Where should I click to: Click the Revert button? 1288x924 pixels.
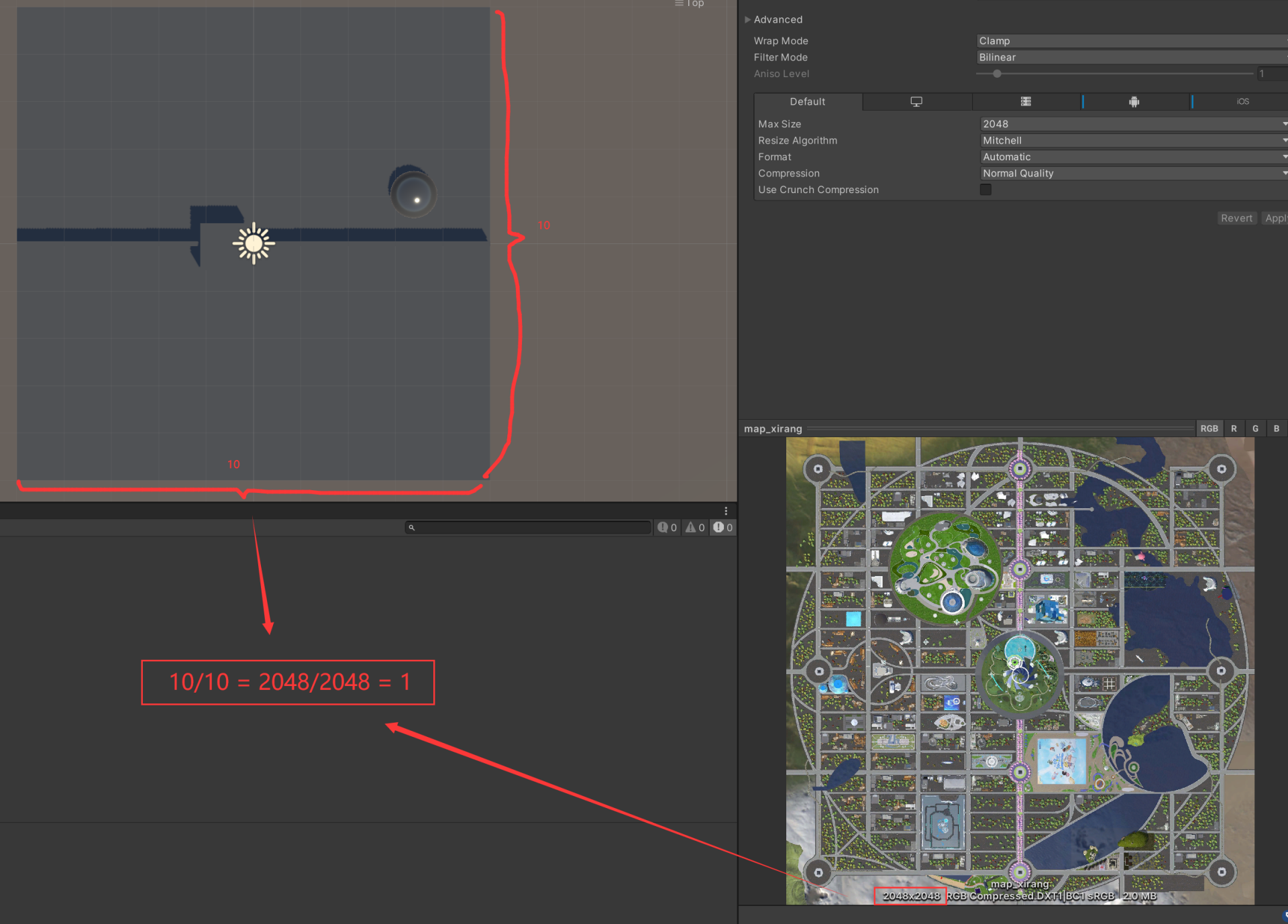1236,219
